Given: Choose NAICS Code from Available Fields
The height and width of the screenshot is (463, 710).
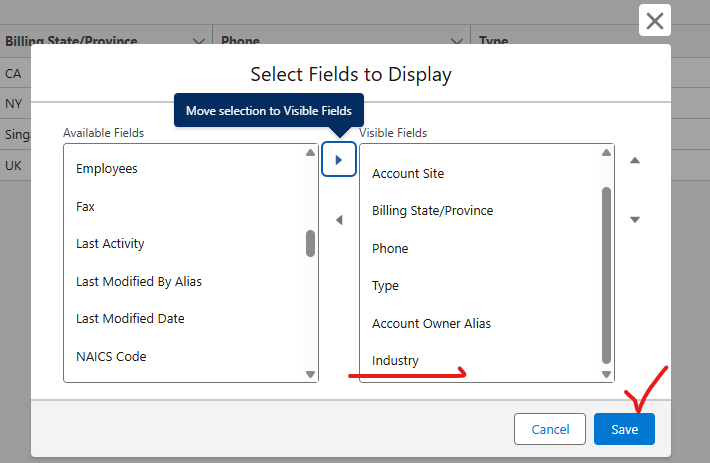Looking at the screenshot, I should click(111, 356).
